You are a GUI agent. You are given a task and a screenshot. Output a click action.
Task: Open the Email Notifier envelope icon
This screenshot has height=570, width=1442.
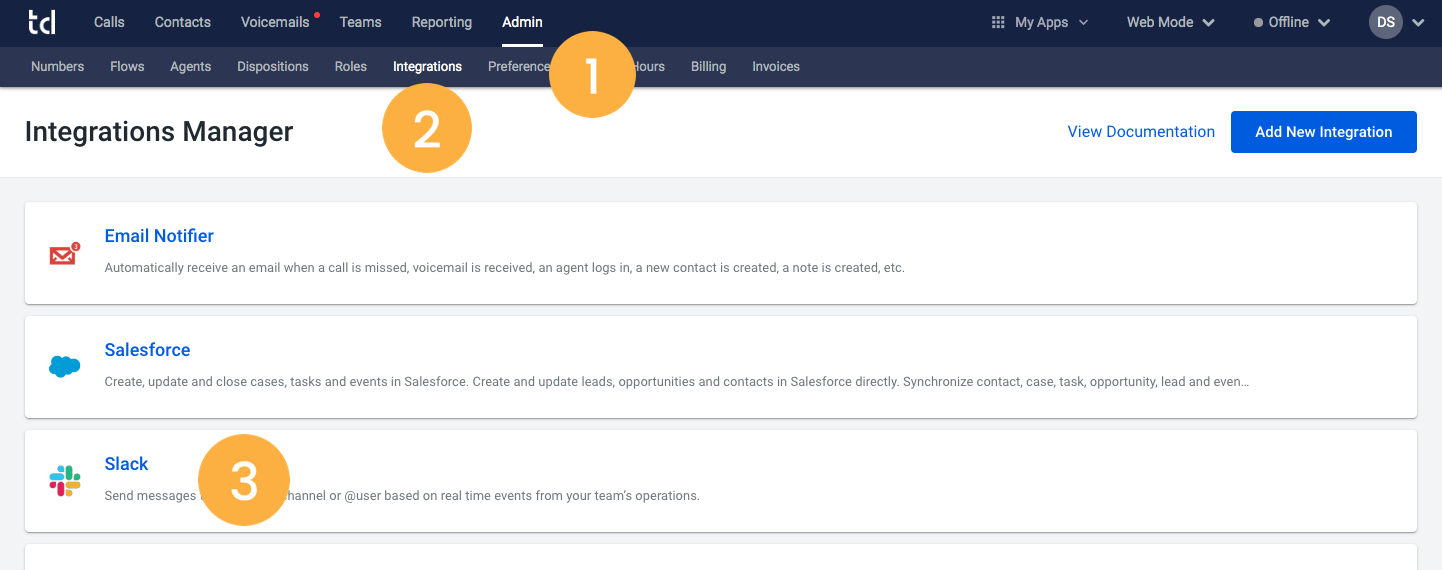[x=64, y=254]
